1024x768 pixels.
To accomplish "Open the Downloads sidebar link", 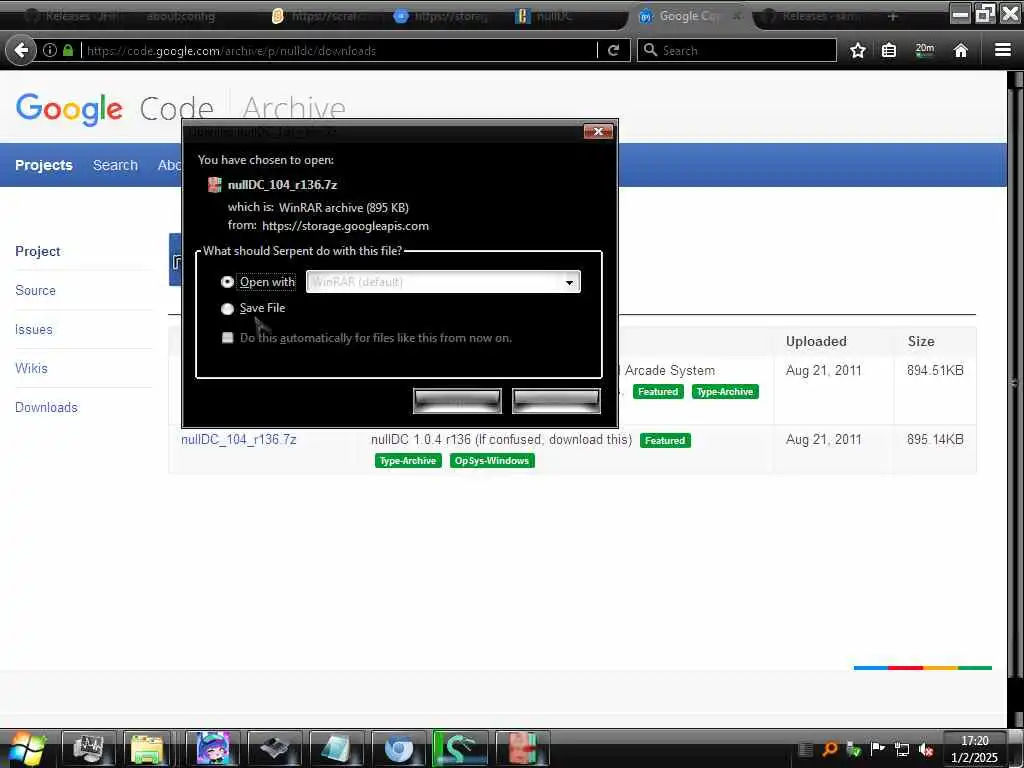I will (46, 408).
